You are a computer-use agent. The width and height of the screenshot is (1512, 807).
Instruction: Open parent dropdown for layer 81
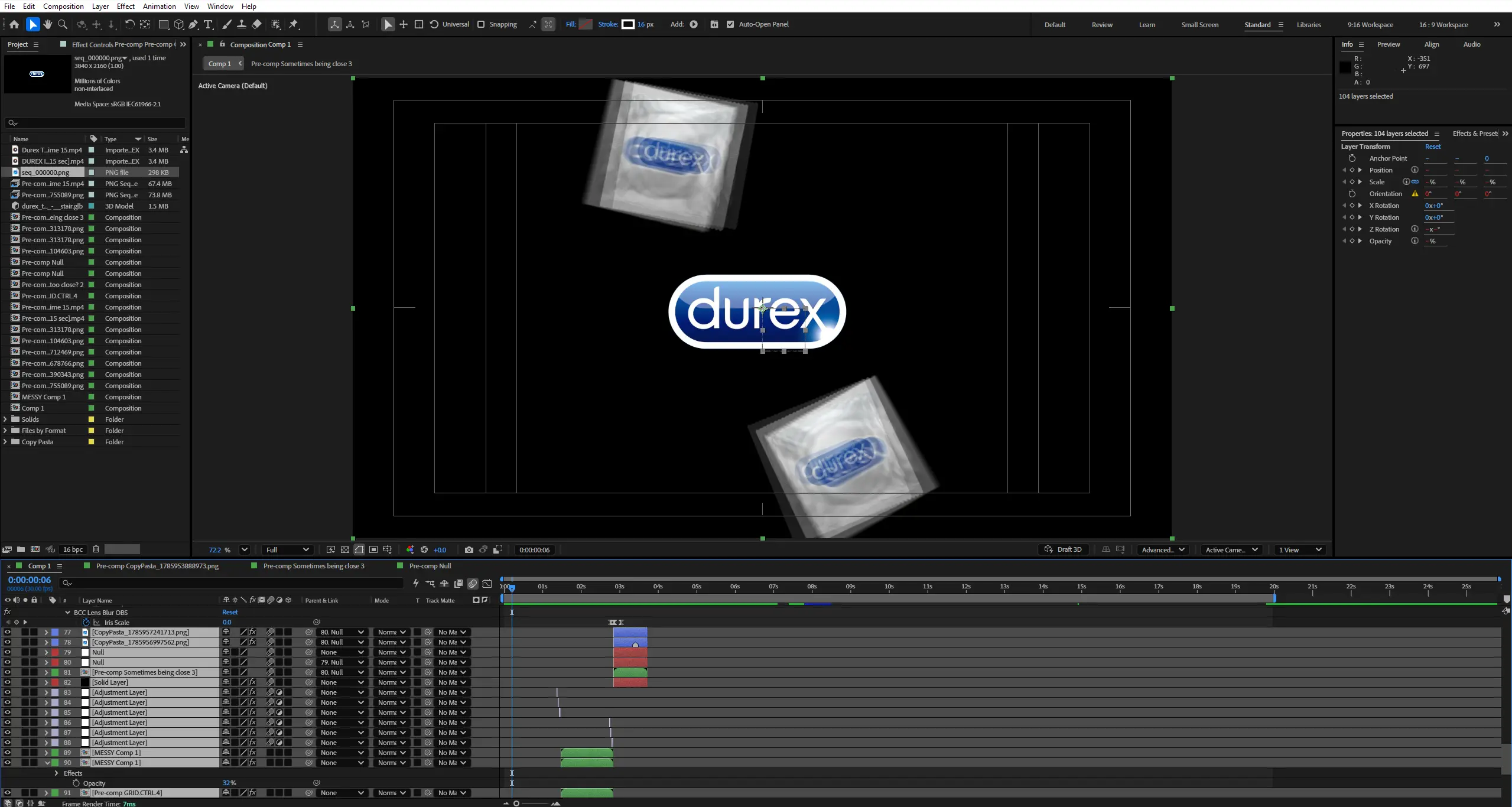point(342,672)
